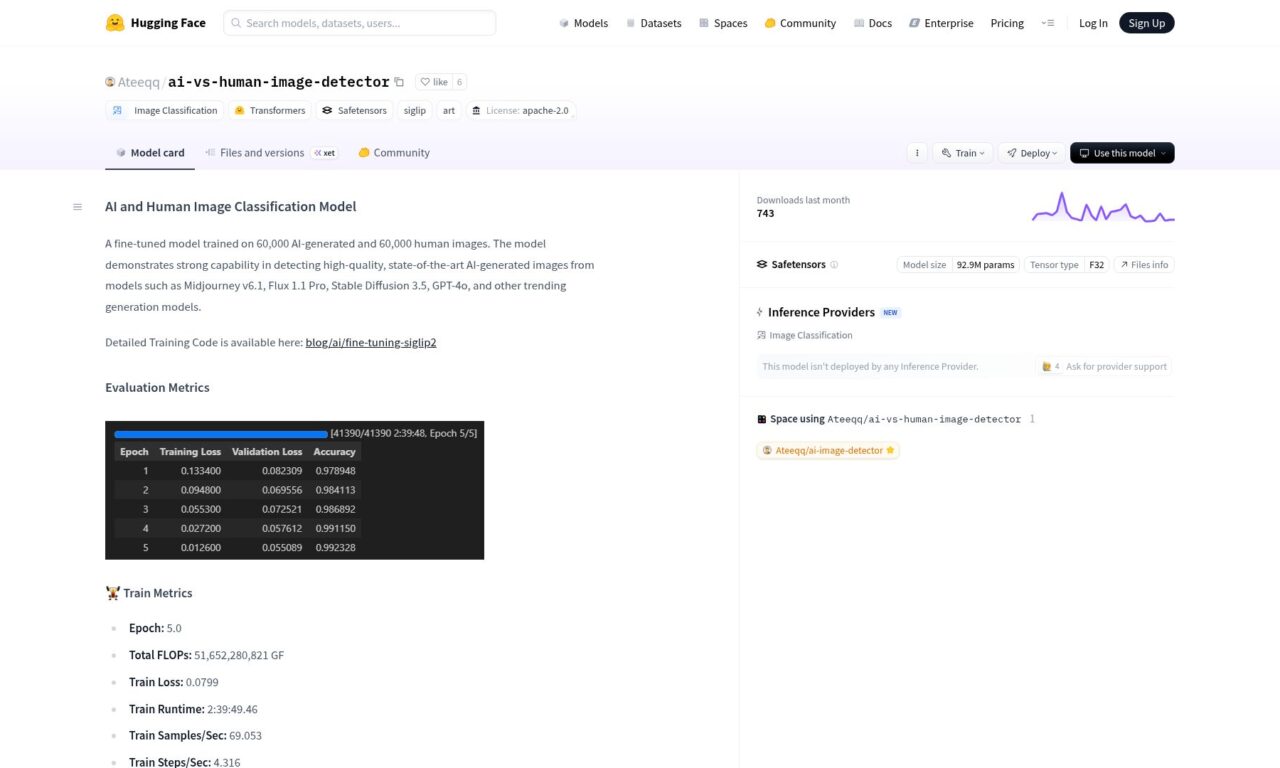
Task: Click the xet badge on Files tab
Action: tap(324, 153)
